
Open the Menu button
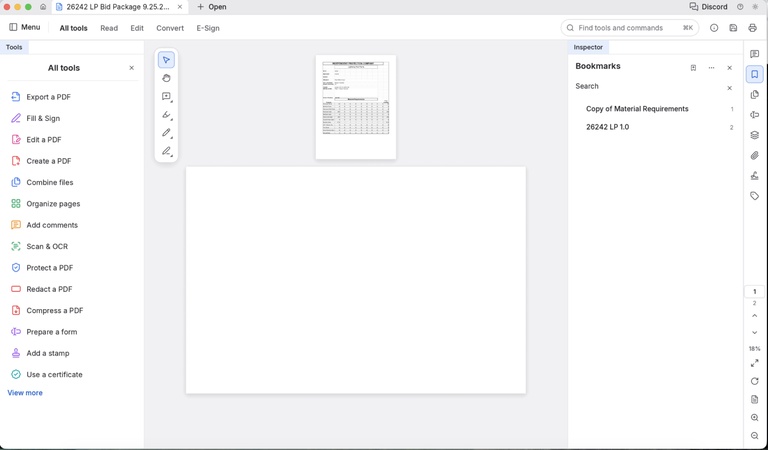click(24, 27)
